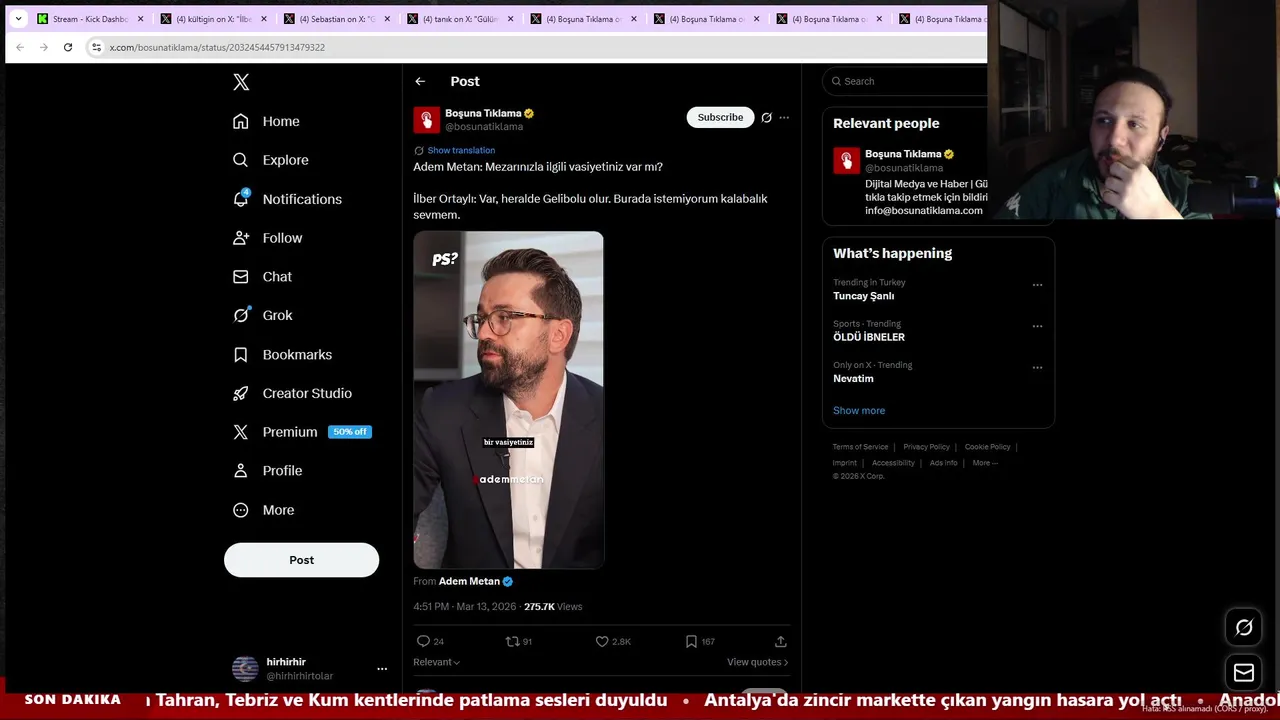1280x720 pixels.
Task: Open the Grok icon in sidebar
Action: [x=241, y=315]
